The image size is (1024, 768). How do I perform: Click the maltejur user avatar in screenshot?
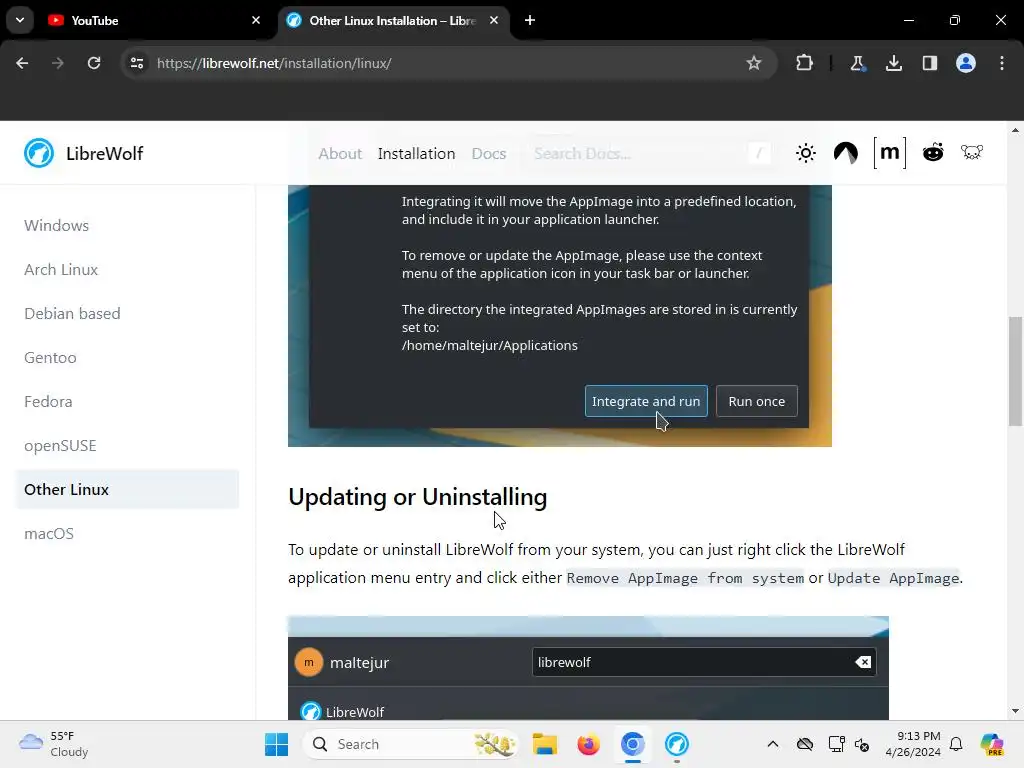coord(309,662)
